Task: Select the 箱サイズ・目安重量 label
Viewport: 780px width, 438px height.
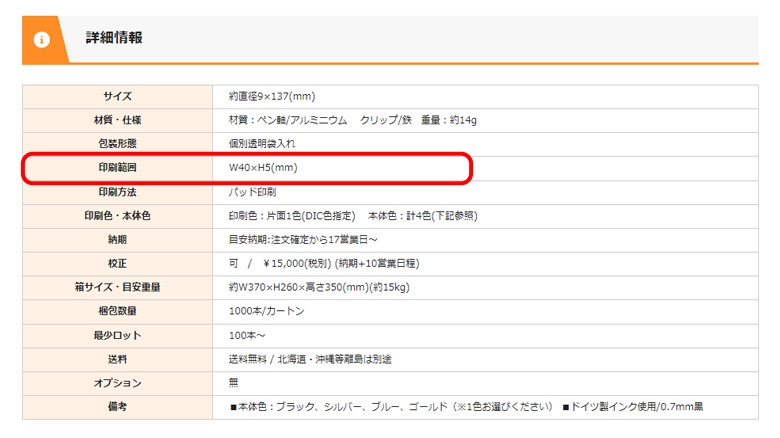Action: coord(117,287)
